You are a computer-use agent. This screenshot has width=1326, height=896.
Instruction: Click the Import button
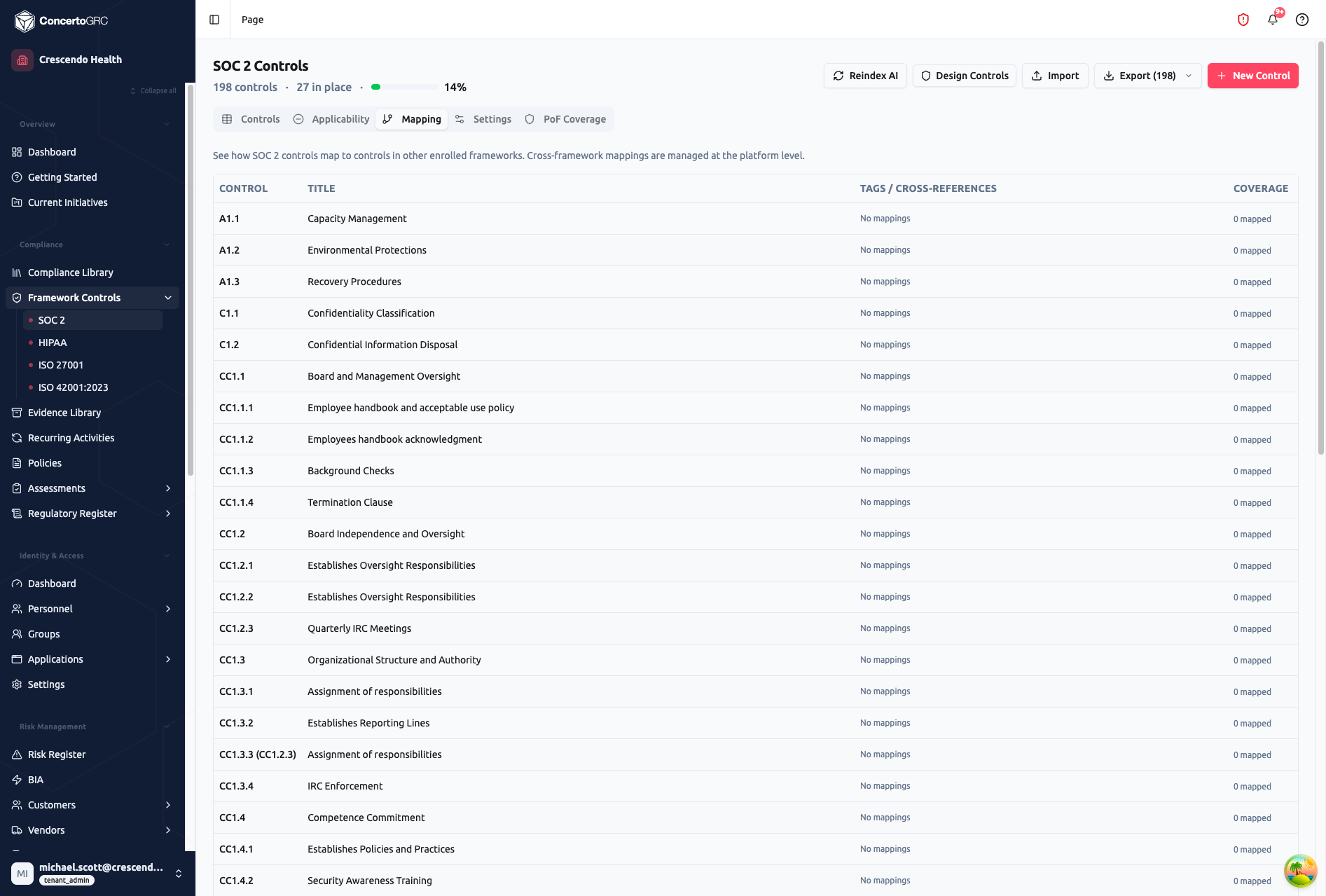coord(1055,76)
